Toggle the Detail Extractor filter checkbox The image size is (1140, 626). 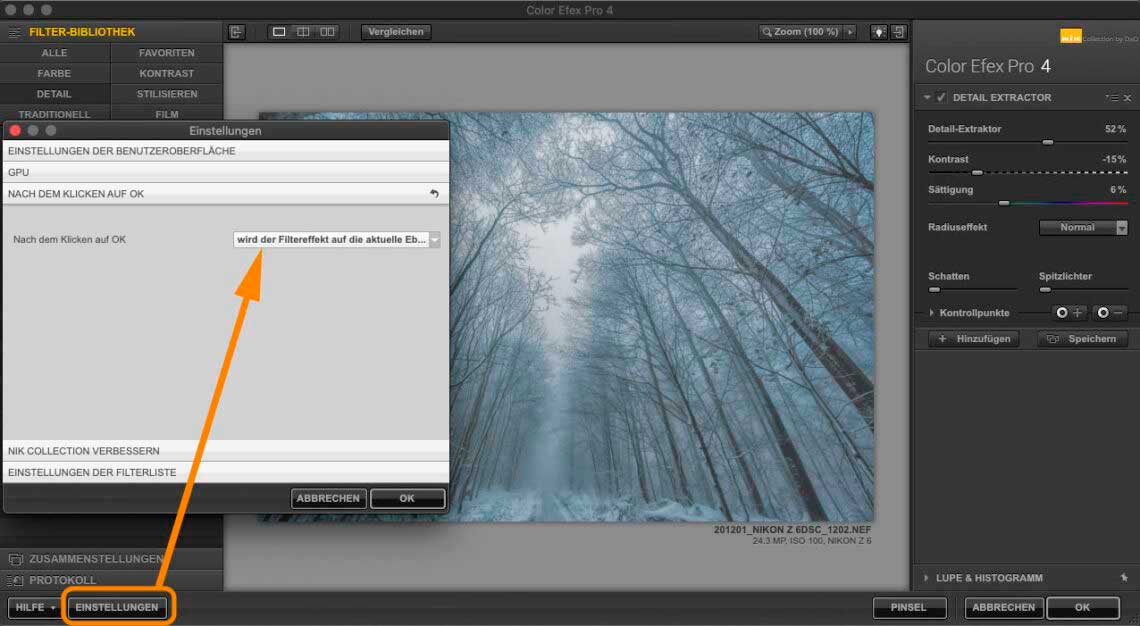coord(942,97)
